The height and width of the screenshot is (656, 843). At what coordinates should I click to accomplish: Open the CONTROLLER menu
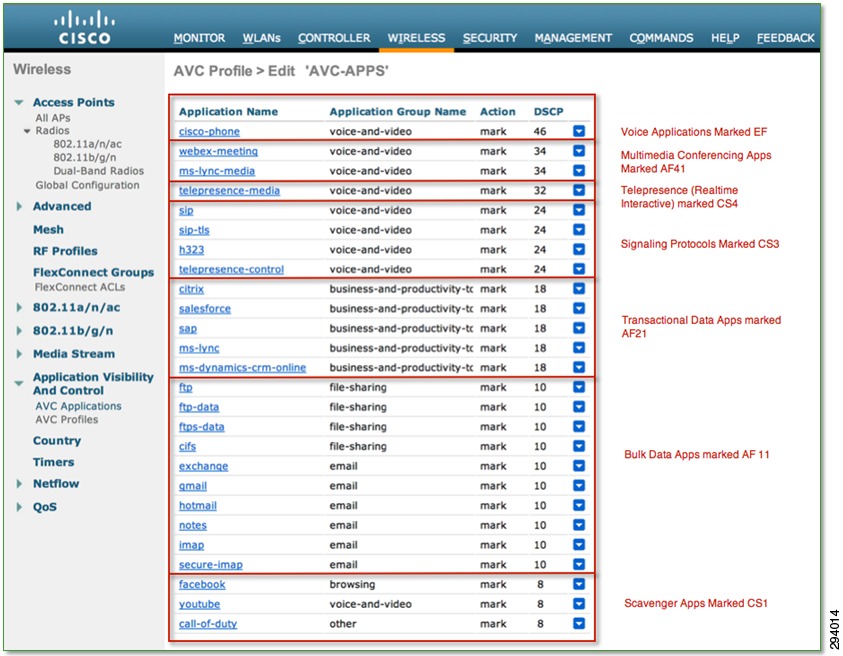(334, 38)
